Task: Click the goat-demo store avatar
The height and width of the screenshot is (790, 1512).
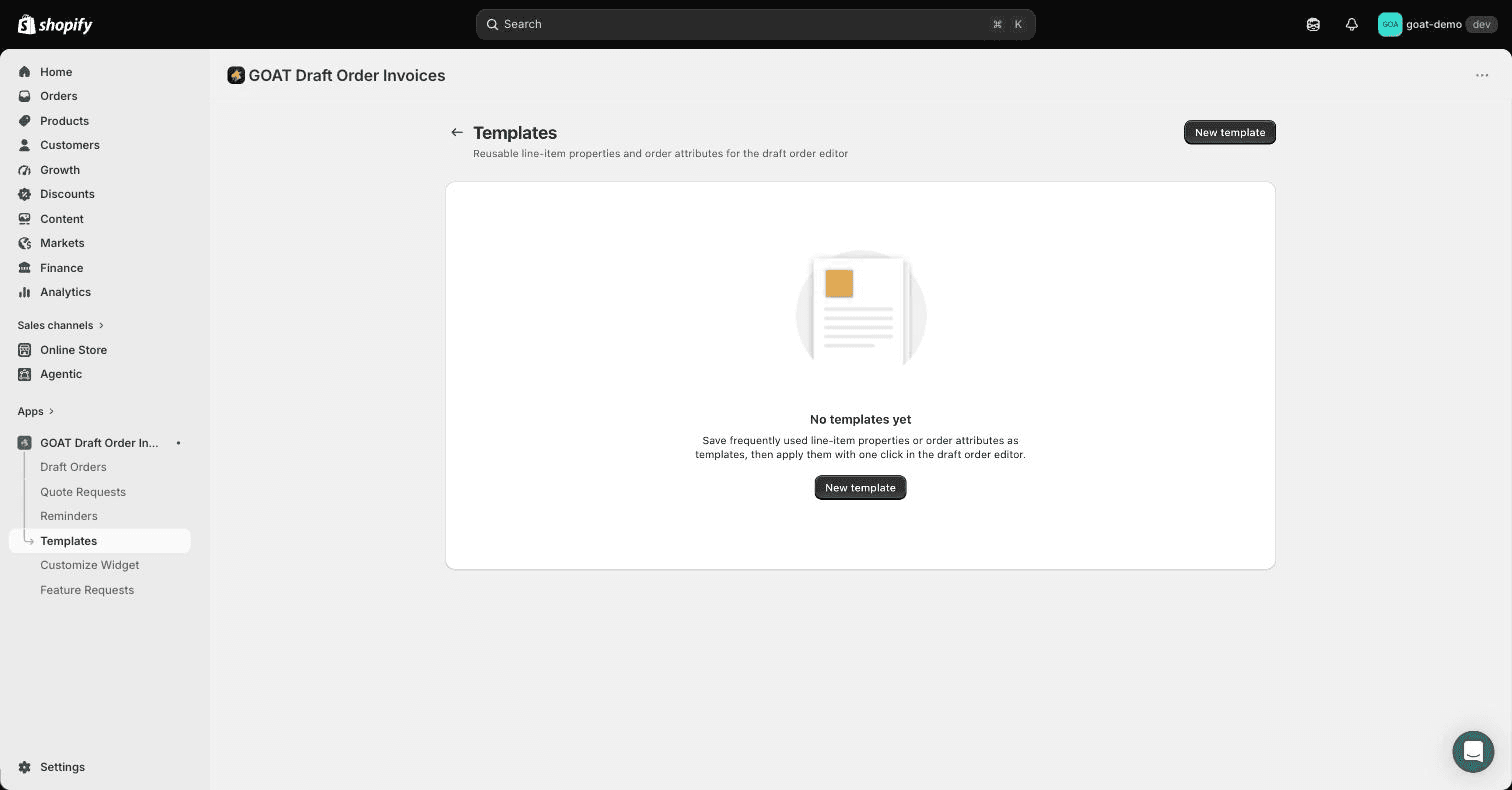Action: coord(1390,24)
